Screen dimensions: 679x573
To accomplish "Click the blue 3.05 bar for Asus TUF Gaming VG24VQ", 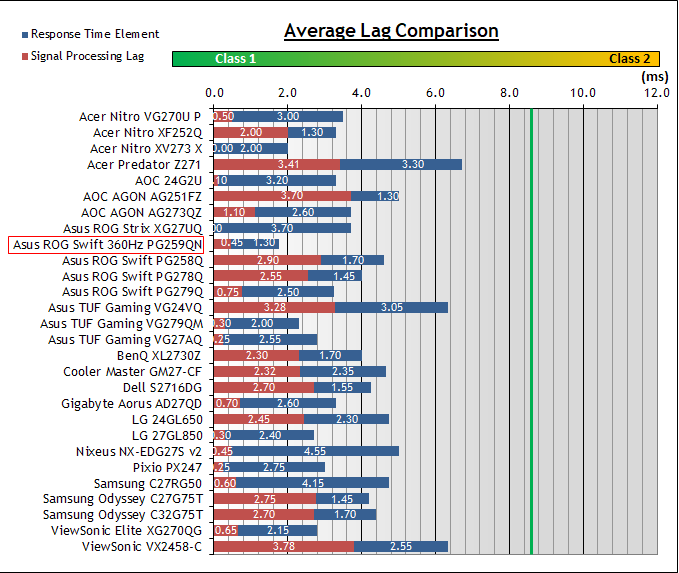I will [x=391, y=308].
